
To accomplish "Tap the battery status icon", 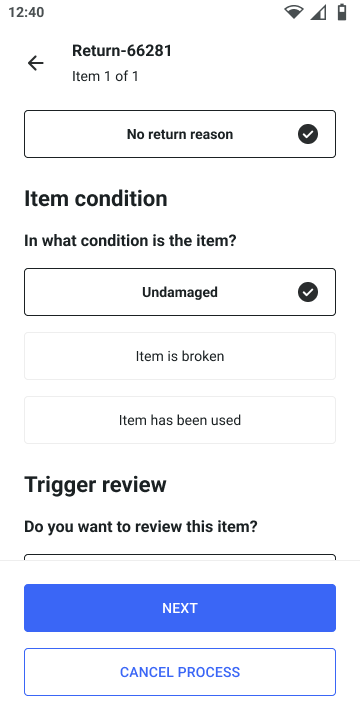I will [342, 12].
